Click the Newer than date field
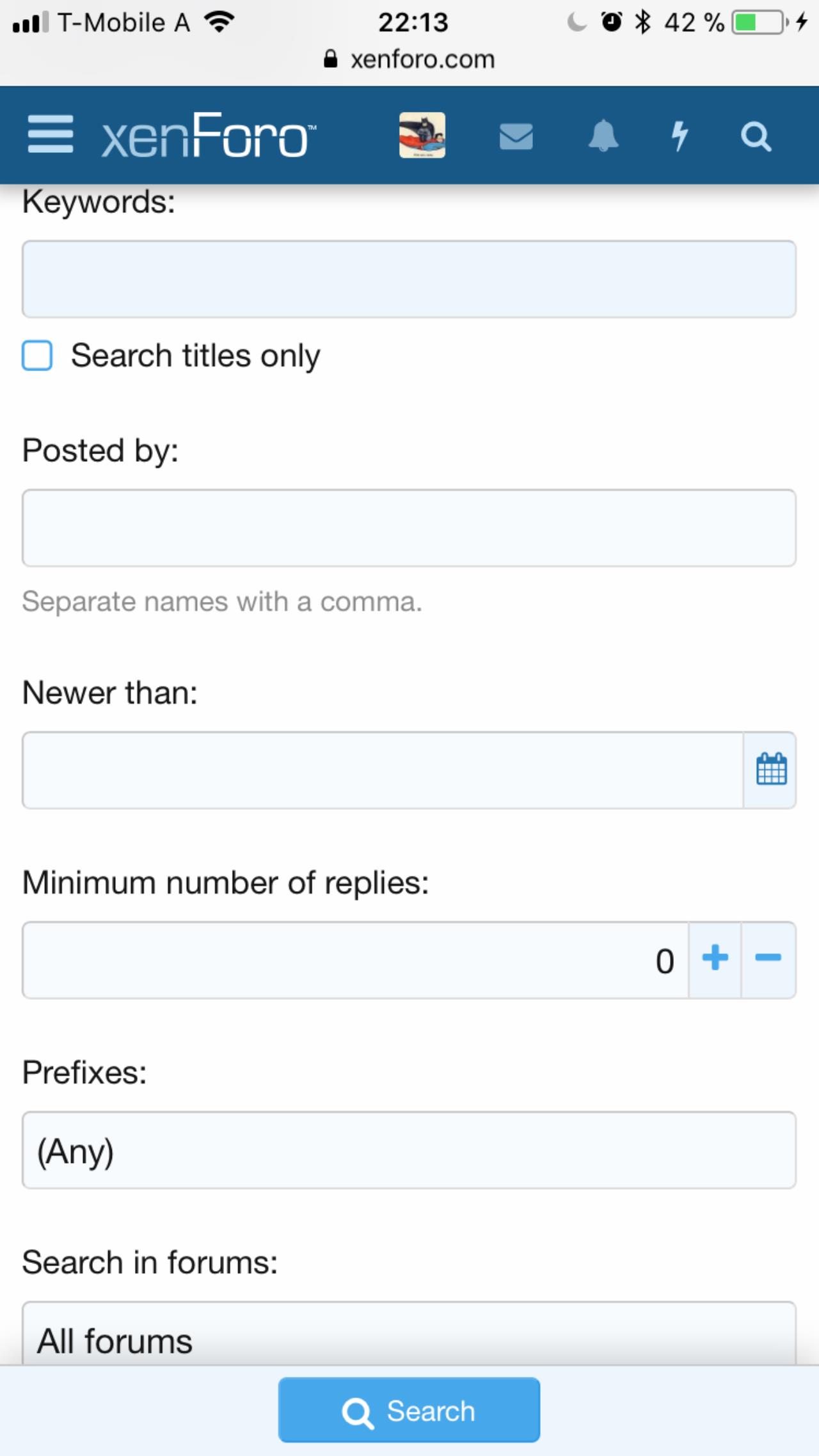 (x=383, y=770)
